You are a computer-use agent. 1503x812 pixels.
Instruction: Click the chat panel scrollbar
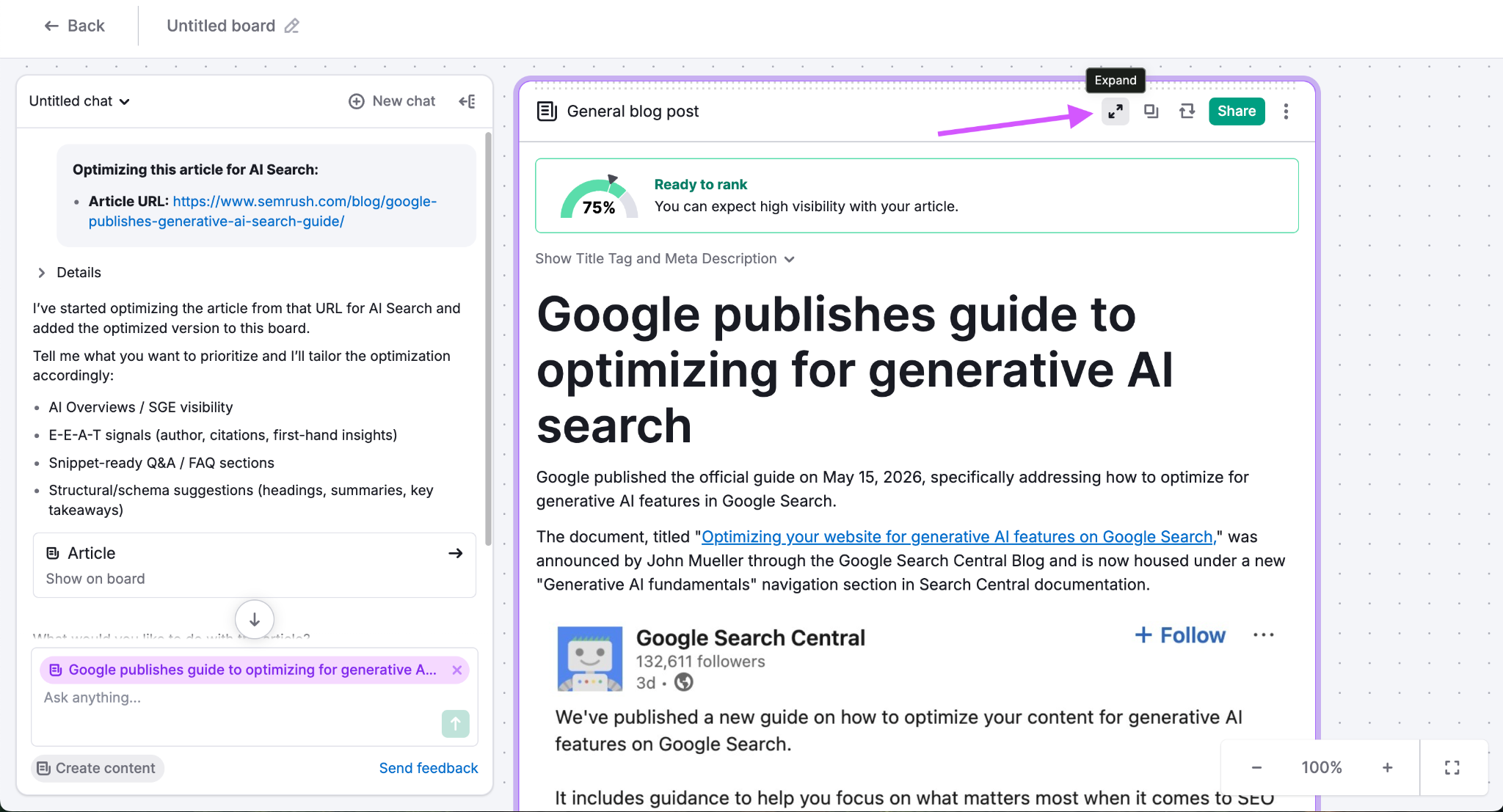click(488, 338)
